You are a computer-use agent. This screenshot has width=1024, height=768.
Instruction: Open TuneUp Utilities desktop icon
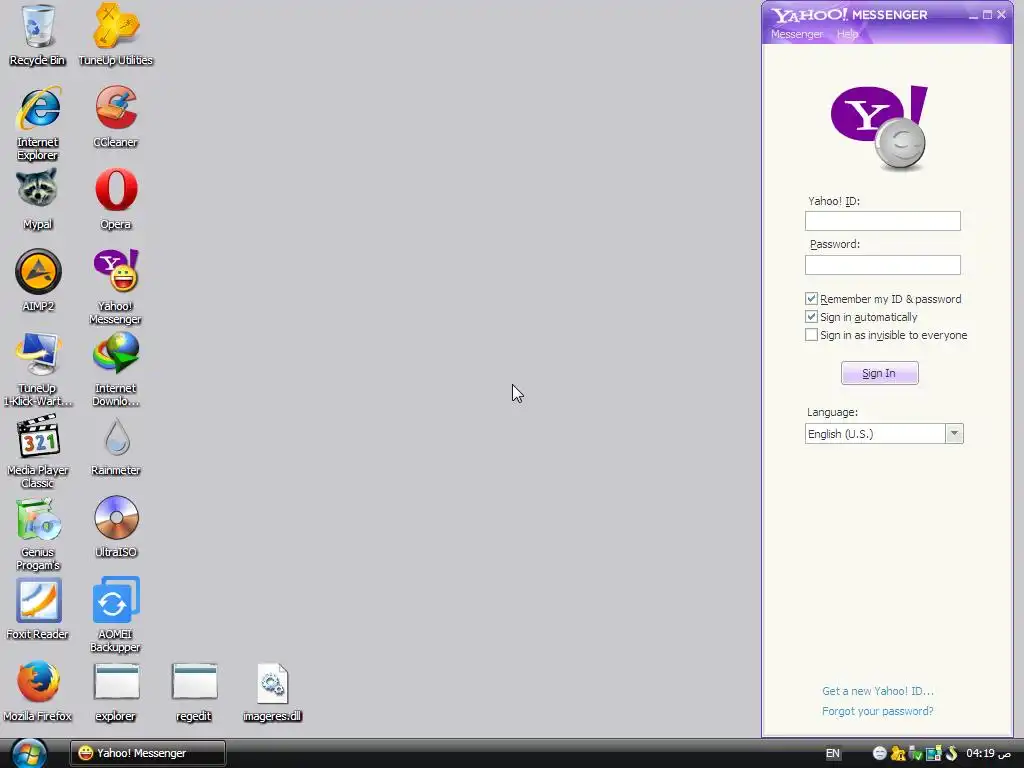(x=116, y=35)
